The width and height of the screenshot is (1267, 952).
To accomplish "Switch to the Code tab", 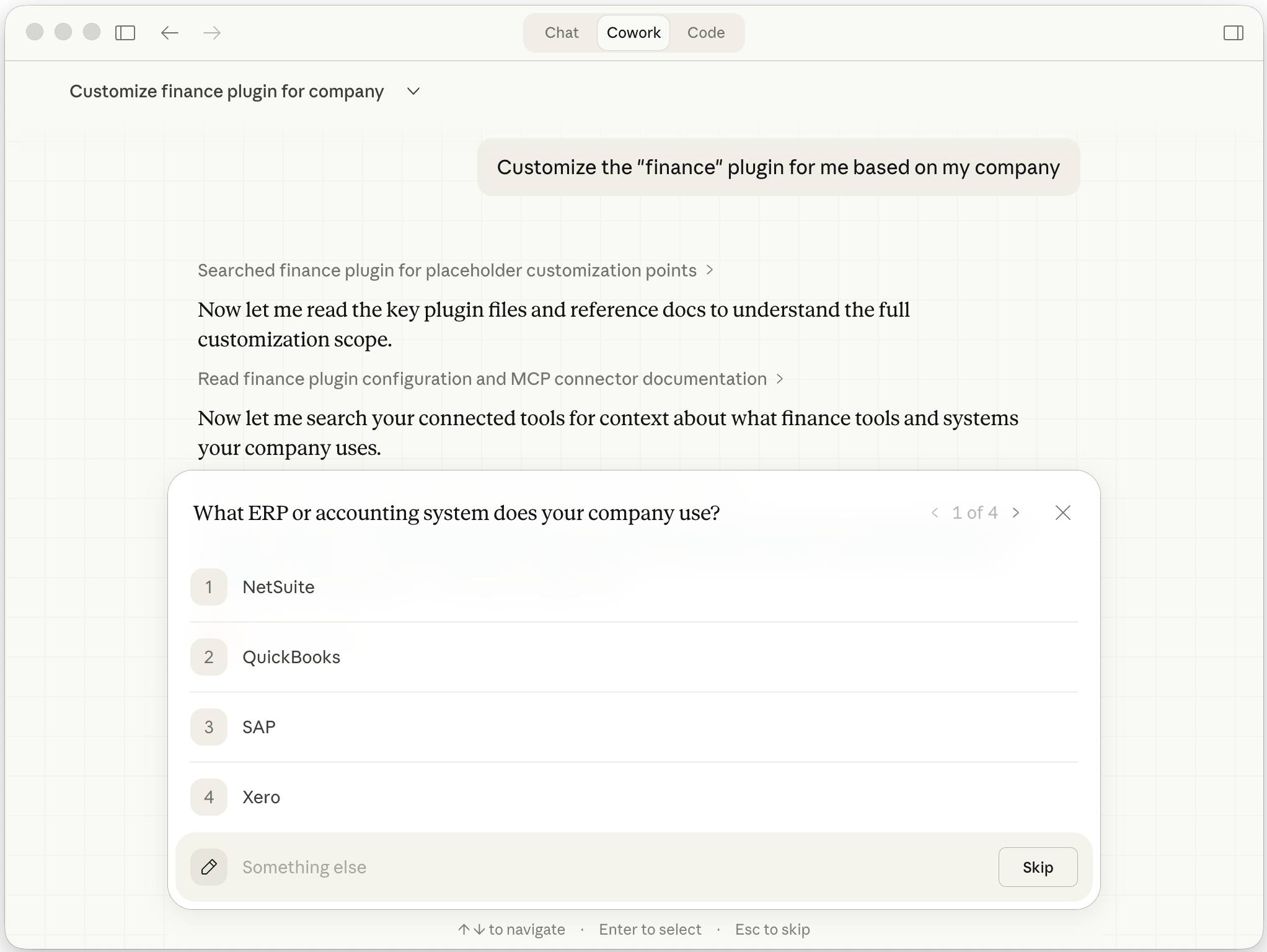I will [x=705, y=33].
